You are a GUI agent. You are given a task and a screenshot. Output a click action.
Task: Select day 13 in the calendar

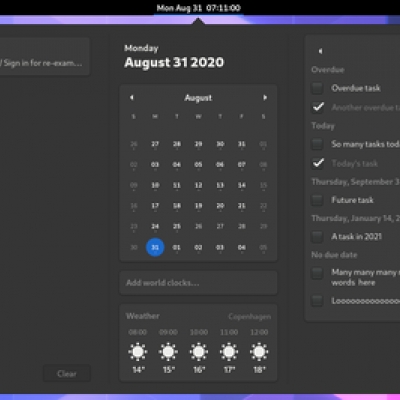click(x=220, y=185)
